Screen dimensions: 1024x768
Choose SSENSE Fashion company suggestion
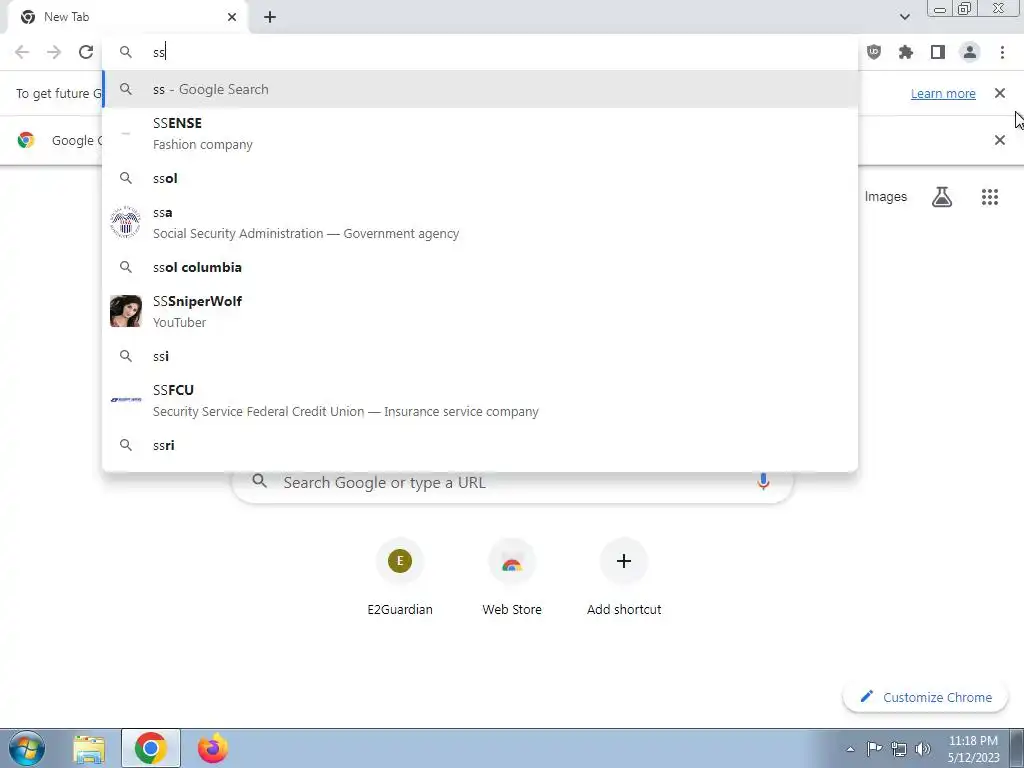[480, 134]
